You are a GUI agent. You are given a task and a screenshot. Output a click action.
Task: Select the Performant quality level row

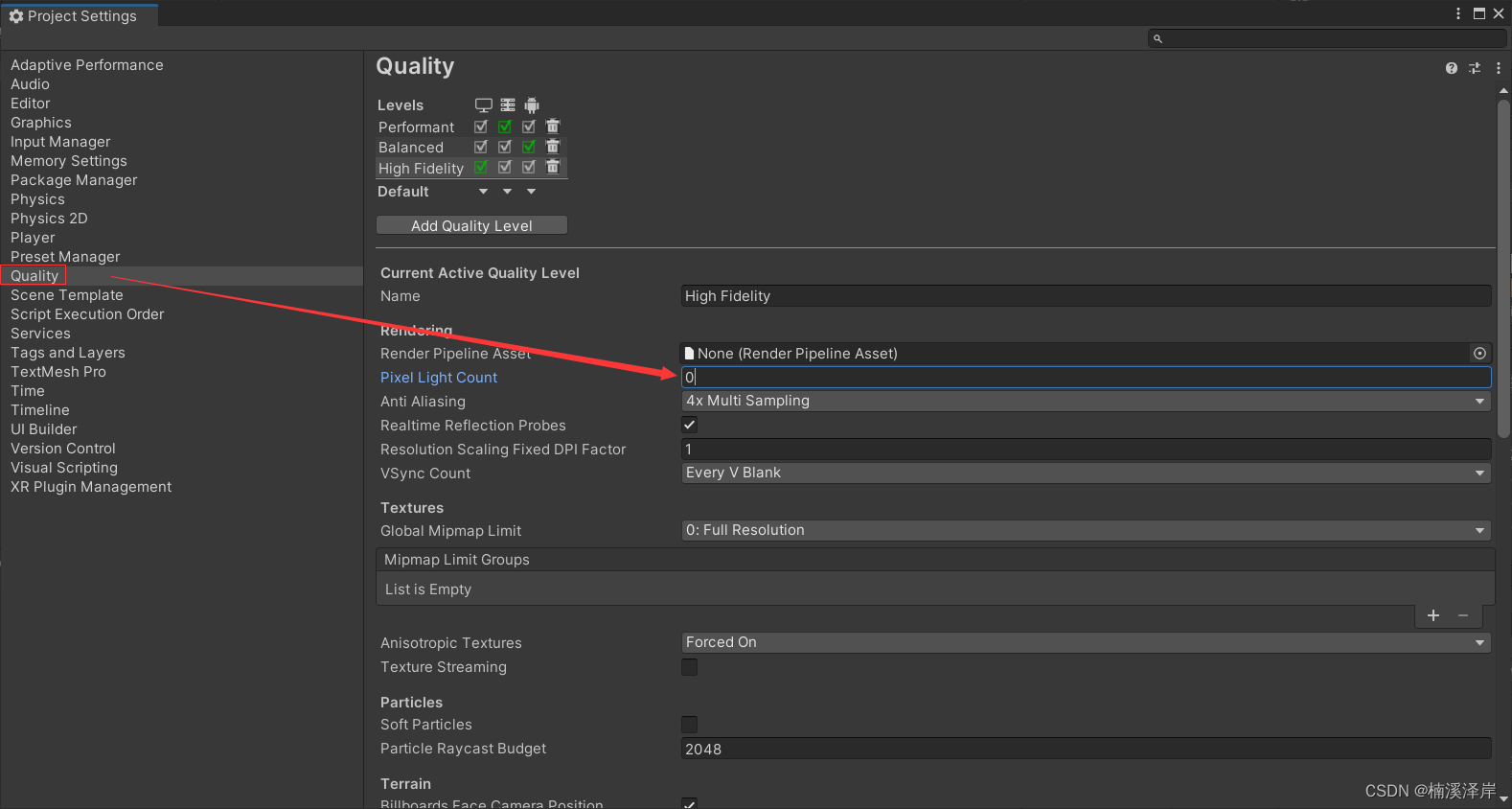417,127
